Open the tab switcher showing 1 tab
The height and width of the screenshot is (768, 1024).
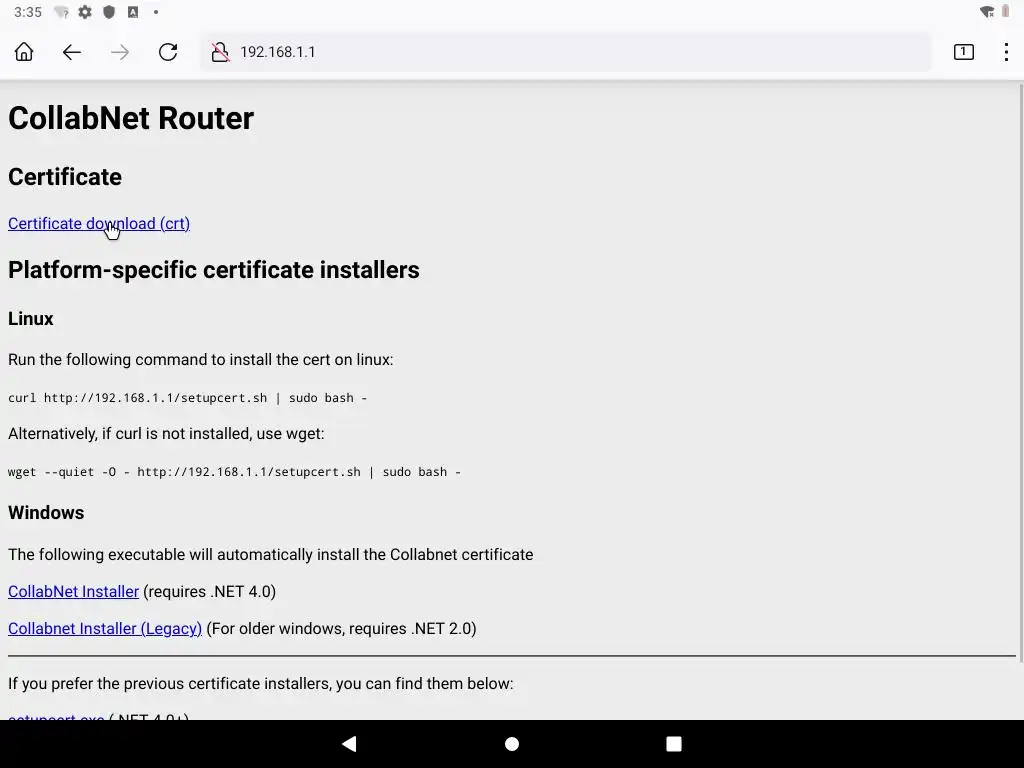pyautogui.click(x=963, y=52)
